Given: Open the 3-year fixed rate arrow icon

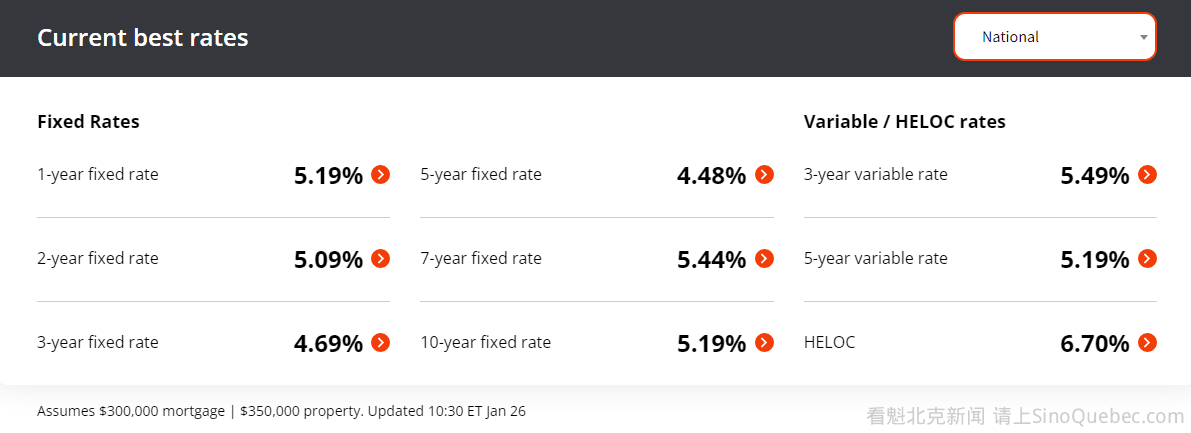Looking at the screenshot, I should (380, 343).
